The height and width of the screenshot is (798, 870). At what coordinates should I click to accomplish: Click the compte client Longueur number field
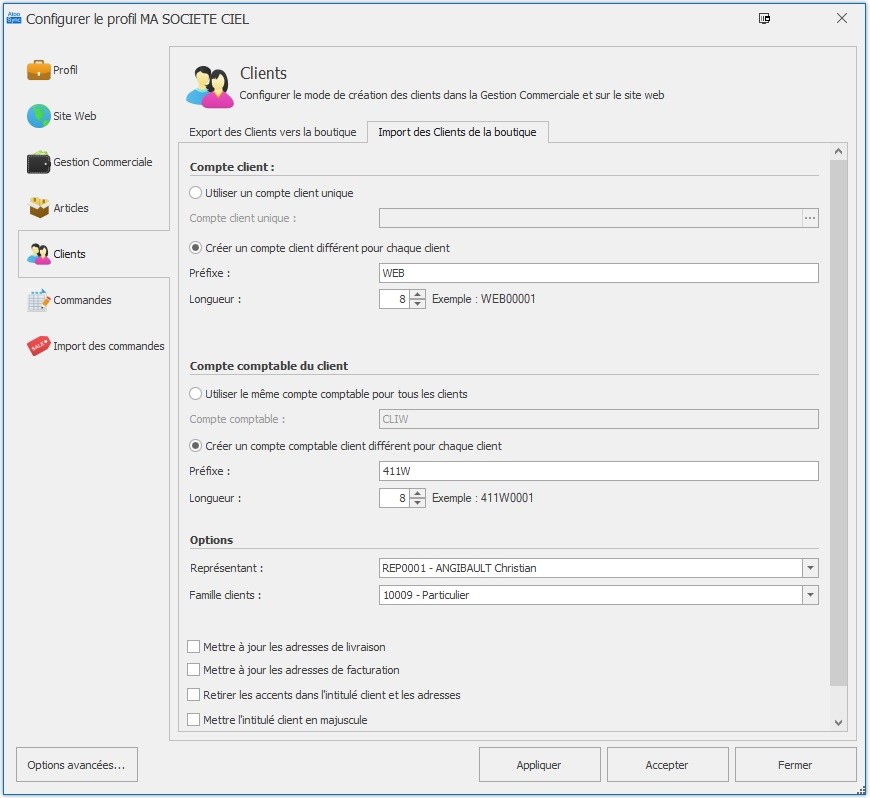[394, 299]
